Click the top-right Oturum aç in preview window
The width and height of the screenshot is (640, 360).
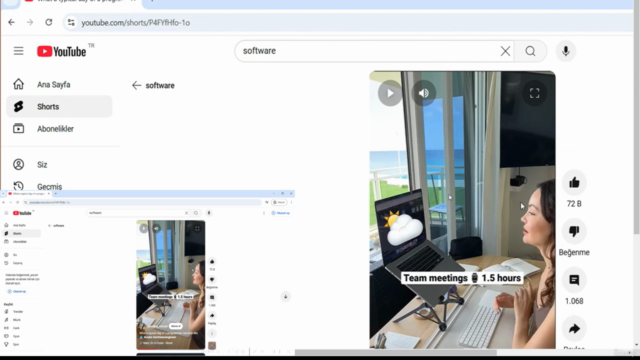click(281, 213)
